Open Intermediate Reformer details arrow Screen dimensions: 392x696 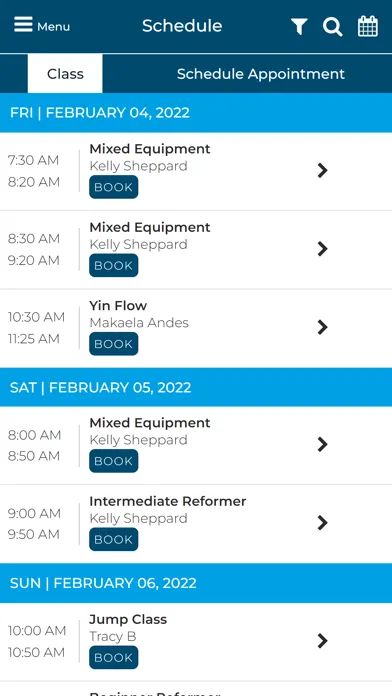(x=323, y=523)
